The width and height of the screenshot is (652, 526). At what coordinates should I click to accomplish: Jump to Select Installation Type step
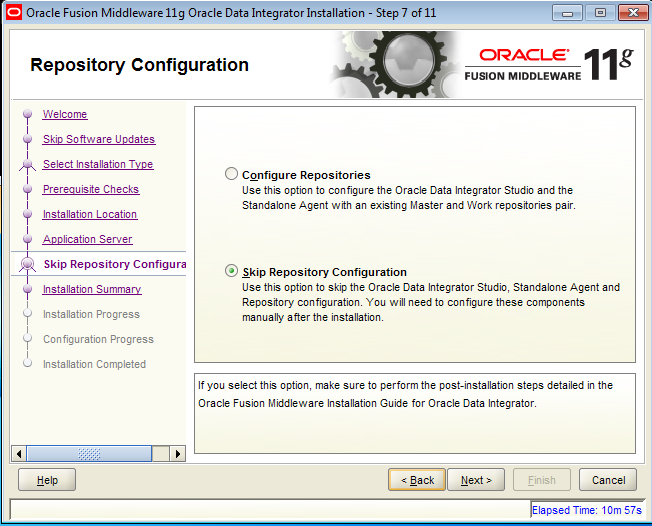(98, 164)
